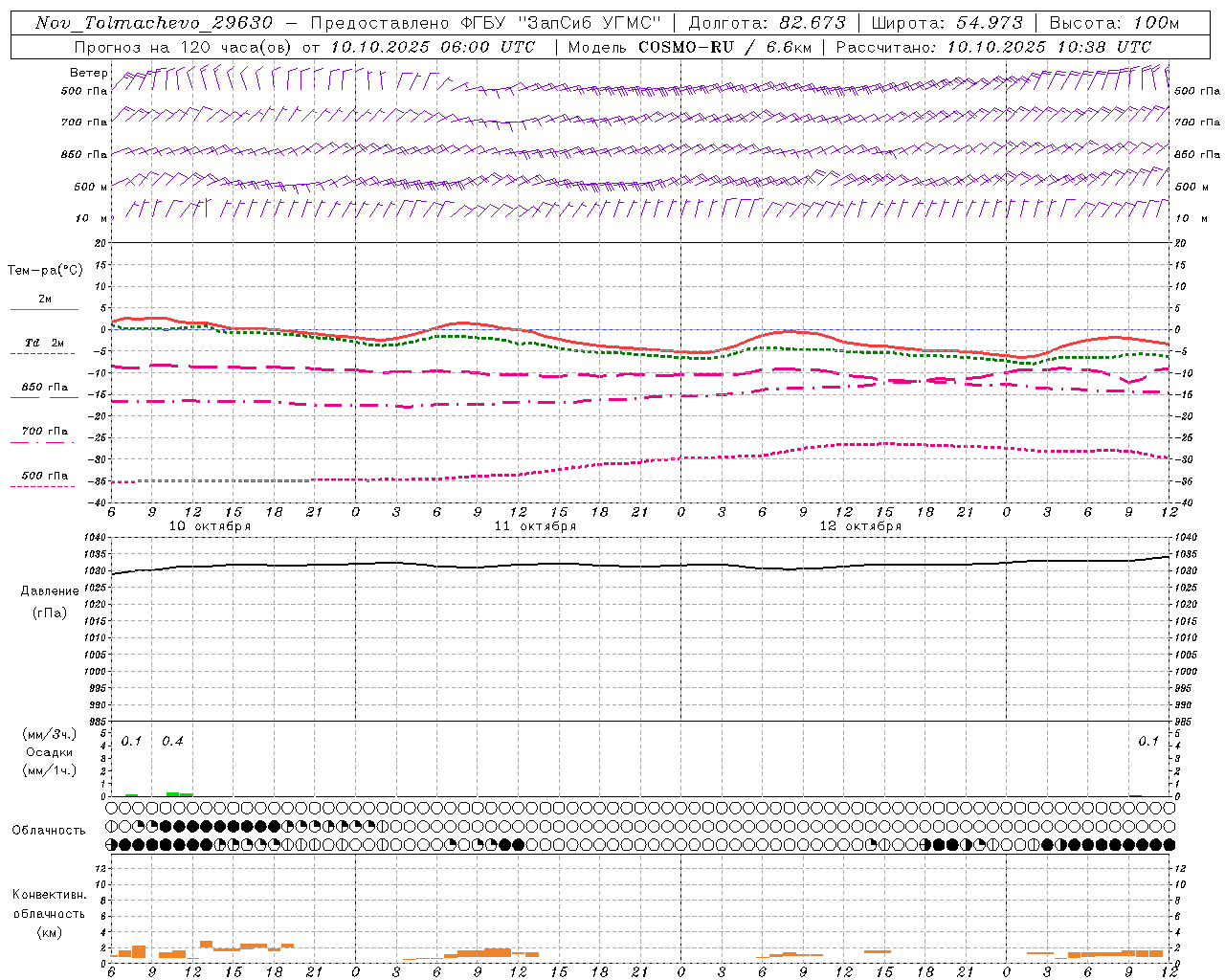The height and width of the screenshot is (980, 1225).
Task: Click the '10 октября' date label
Action: [x=210, y=526]
